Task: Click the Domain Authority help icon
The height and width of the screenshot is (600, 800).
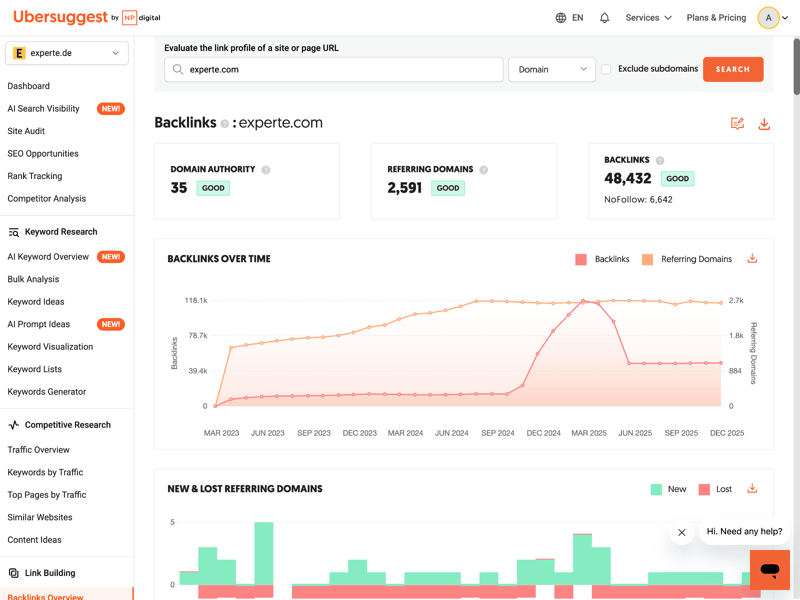Action: click(x=266, y=170)
